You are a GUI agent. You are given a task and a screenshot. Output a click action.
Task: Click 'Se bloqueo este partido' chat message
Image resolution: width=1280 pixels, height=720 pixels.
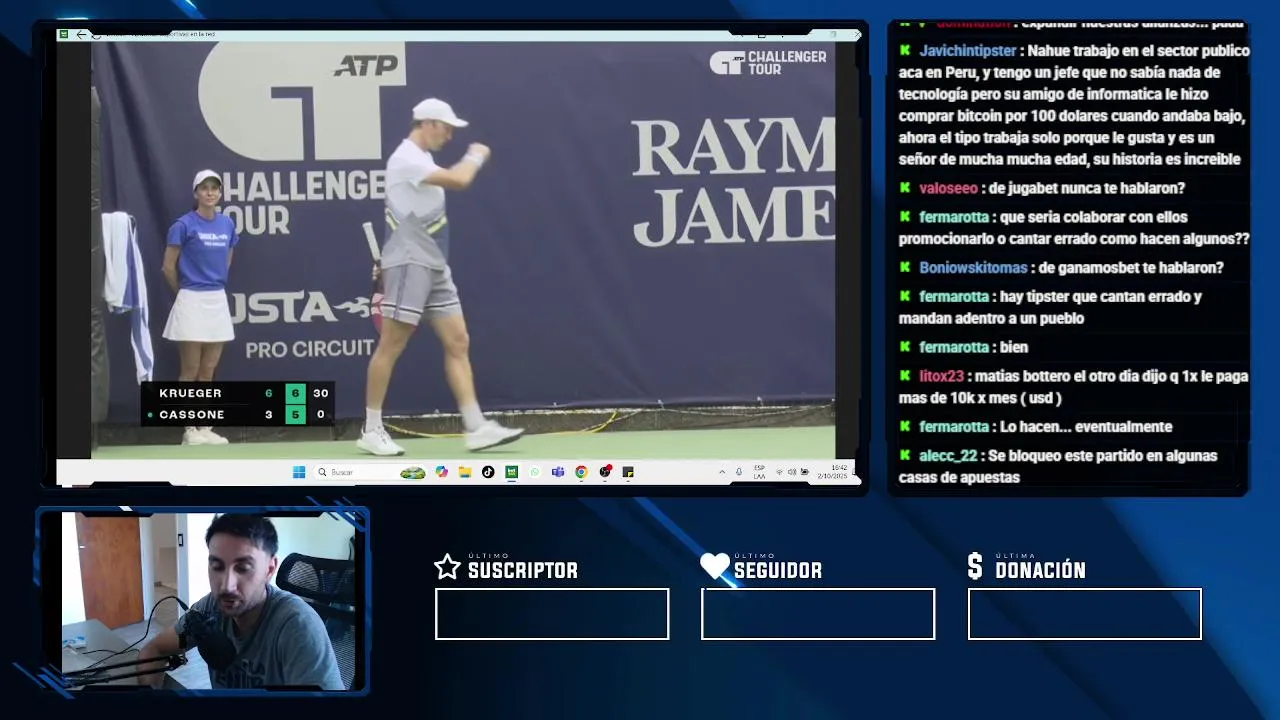coord(1058,466)
